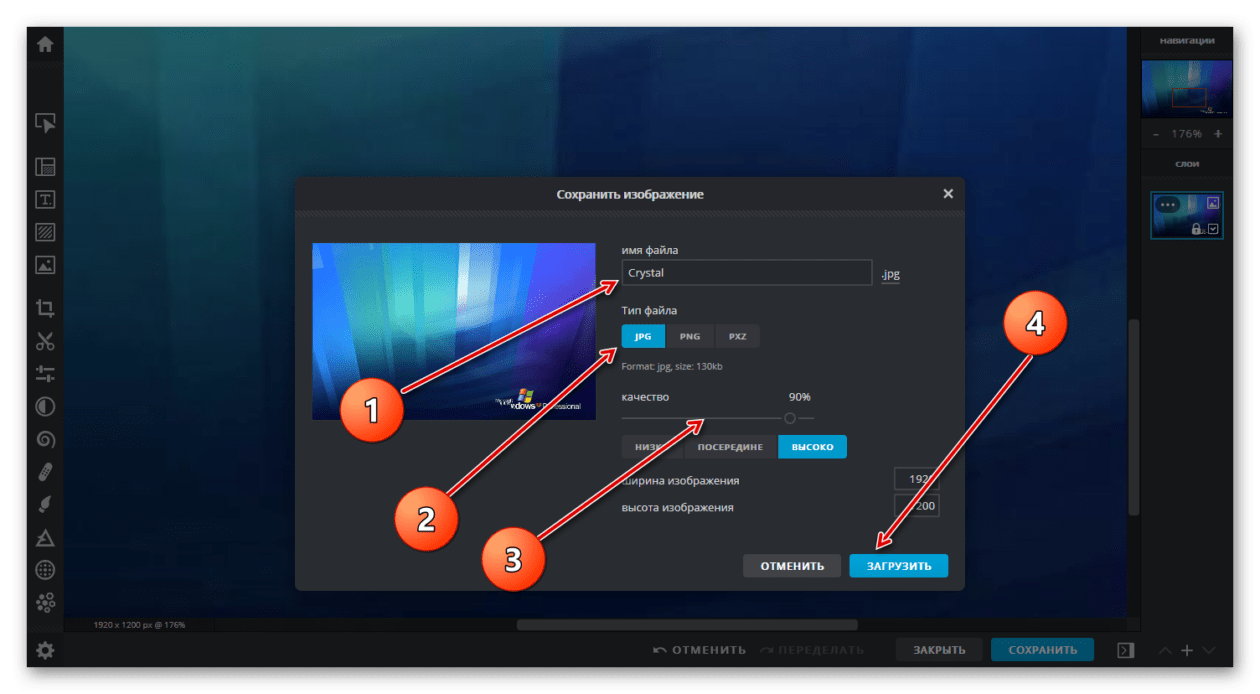
Task: Click the ОТМЕНИТЬ cancel button in dialog
Action: 792,566
